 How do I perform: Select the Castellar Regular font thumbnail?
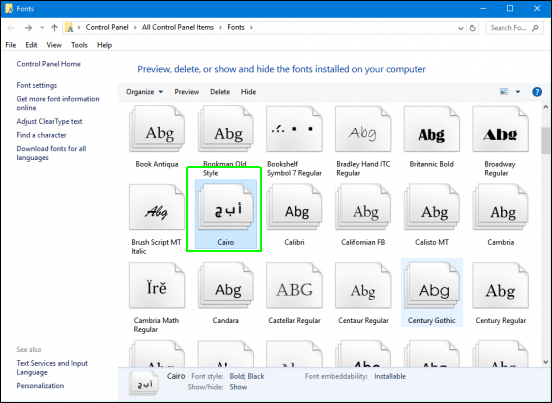294,285
